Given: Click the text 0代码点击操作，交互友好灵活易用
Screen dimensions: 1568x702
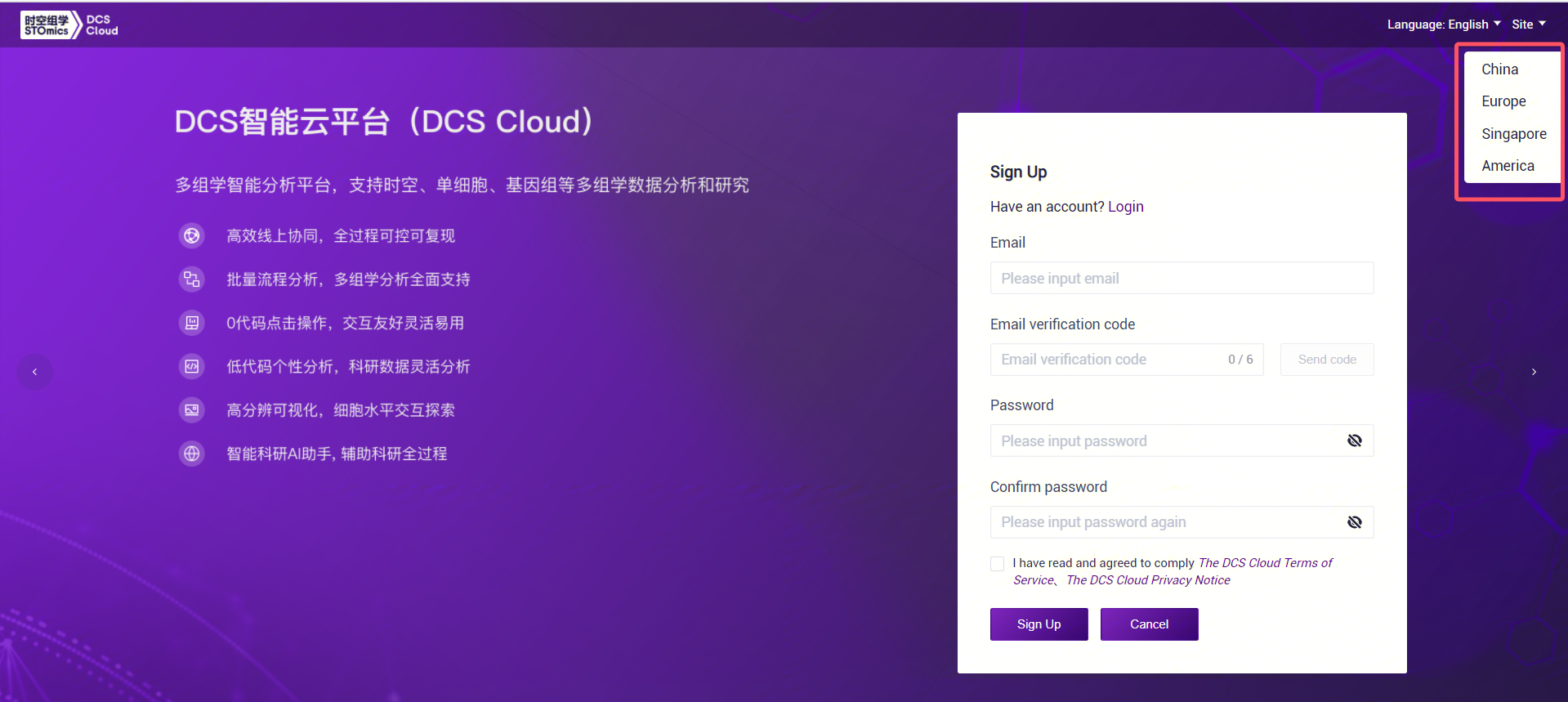Looking at the screenshot, I should click(345, 323).
